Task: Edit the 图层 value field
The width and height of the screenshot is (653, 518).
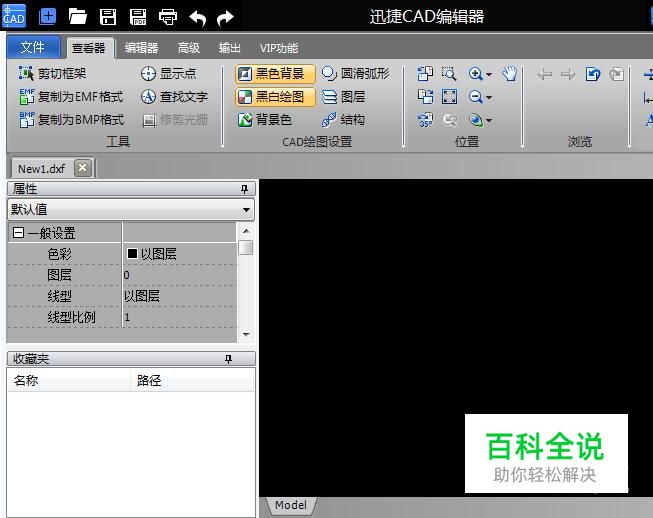Action: [x=179, y=275]
